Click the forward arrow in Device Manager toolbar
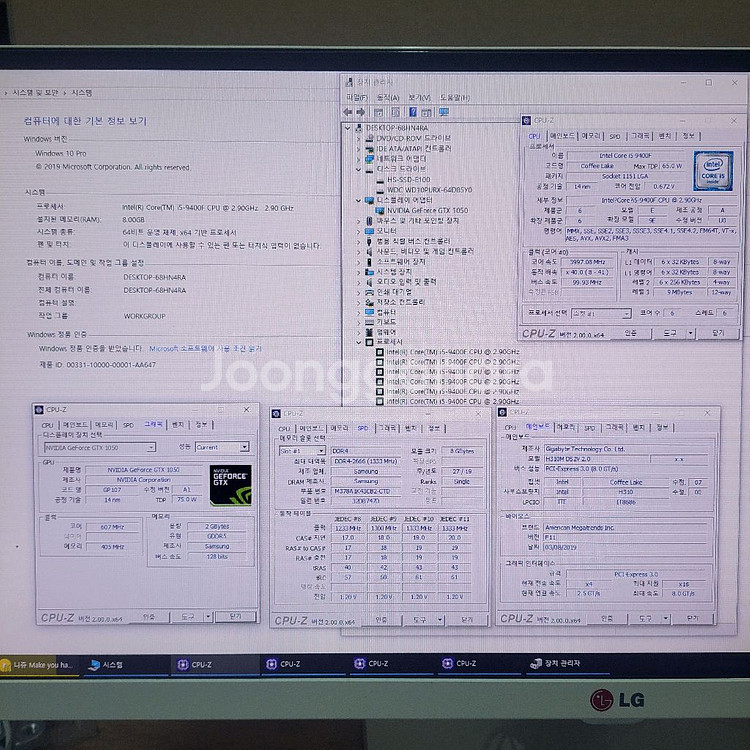The width and height of the screenshot is (750, 750). [361, 112]
